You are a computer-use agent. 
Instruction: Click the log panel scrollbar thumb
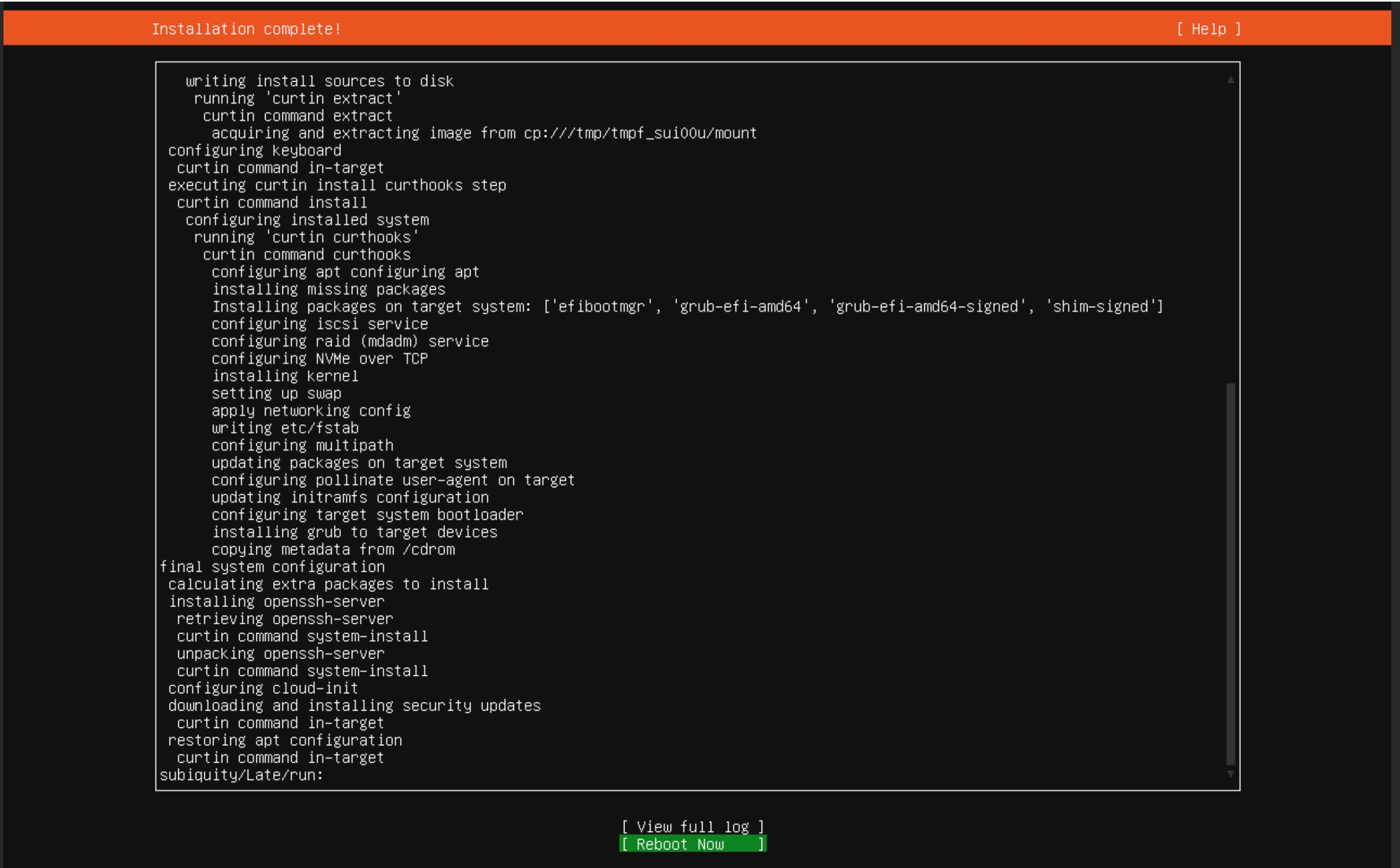tap(1230, 573)
